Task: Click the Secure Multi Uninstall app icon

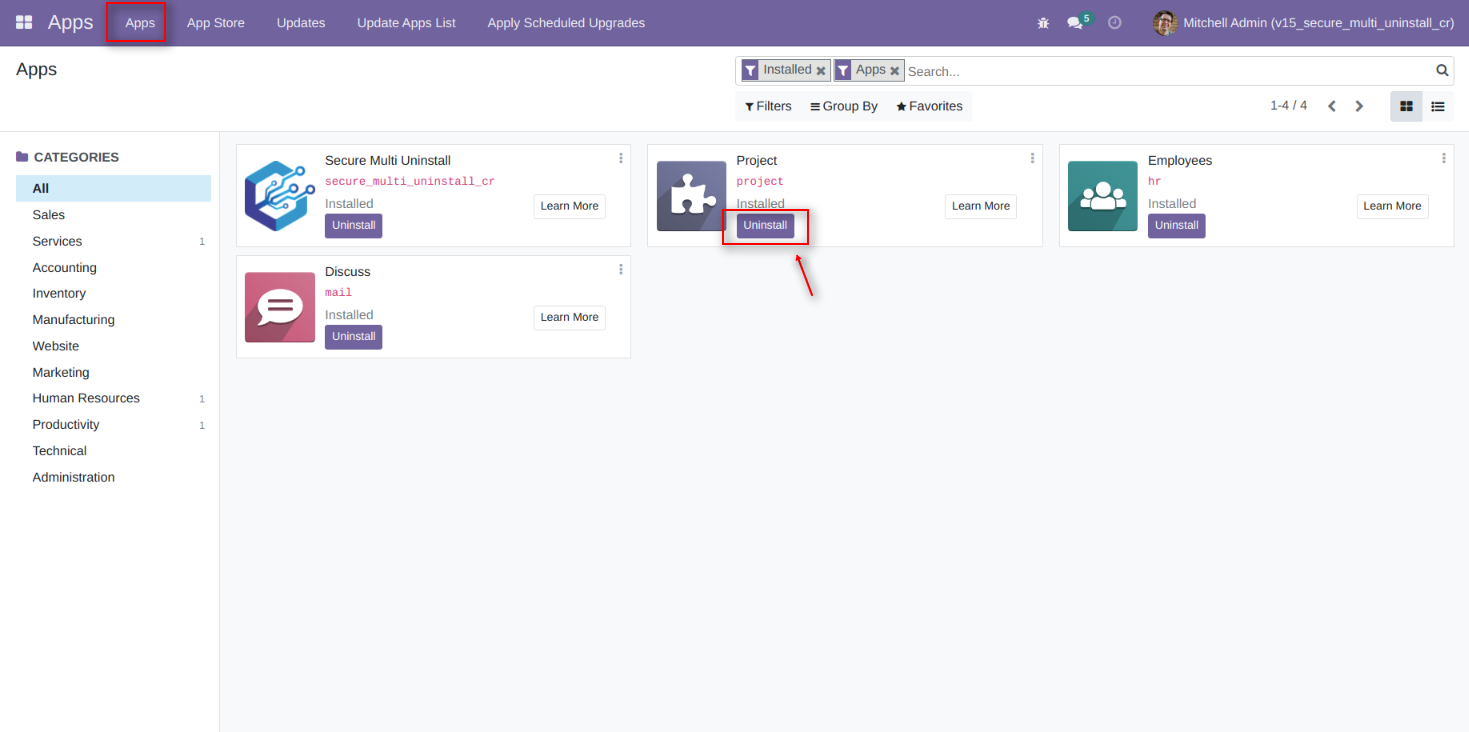Action: [280, 196]
